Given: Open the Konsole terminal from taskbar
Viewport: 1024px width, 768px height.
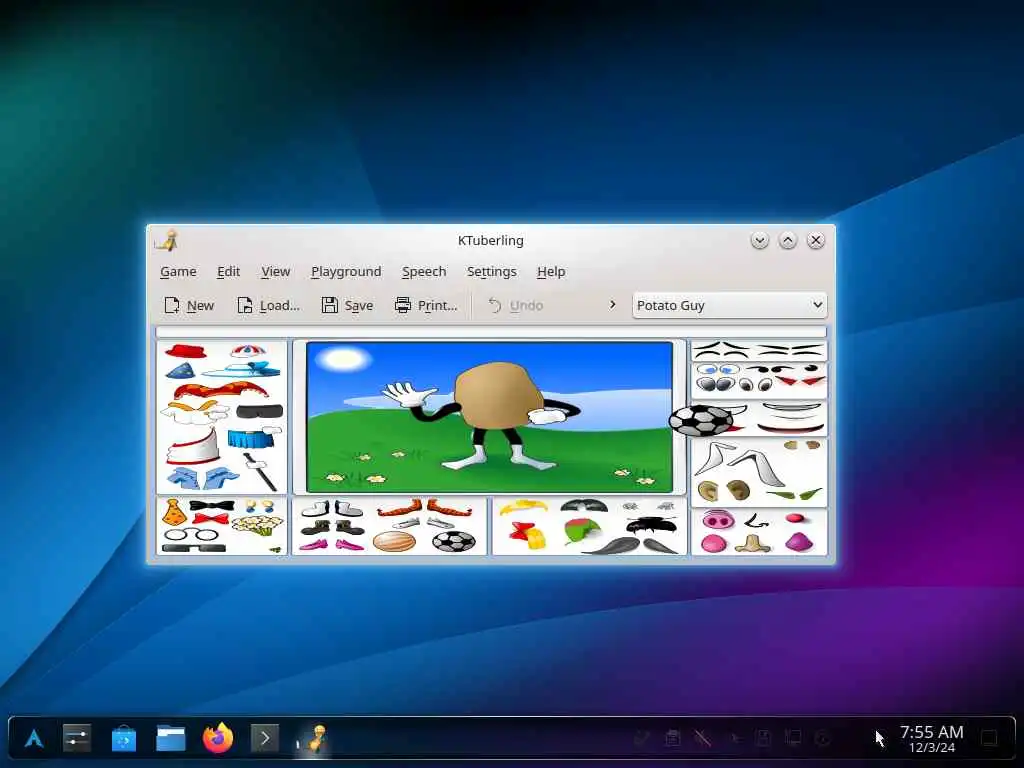Looking at the screenshot, I should pos(265,739).
